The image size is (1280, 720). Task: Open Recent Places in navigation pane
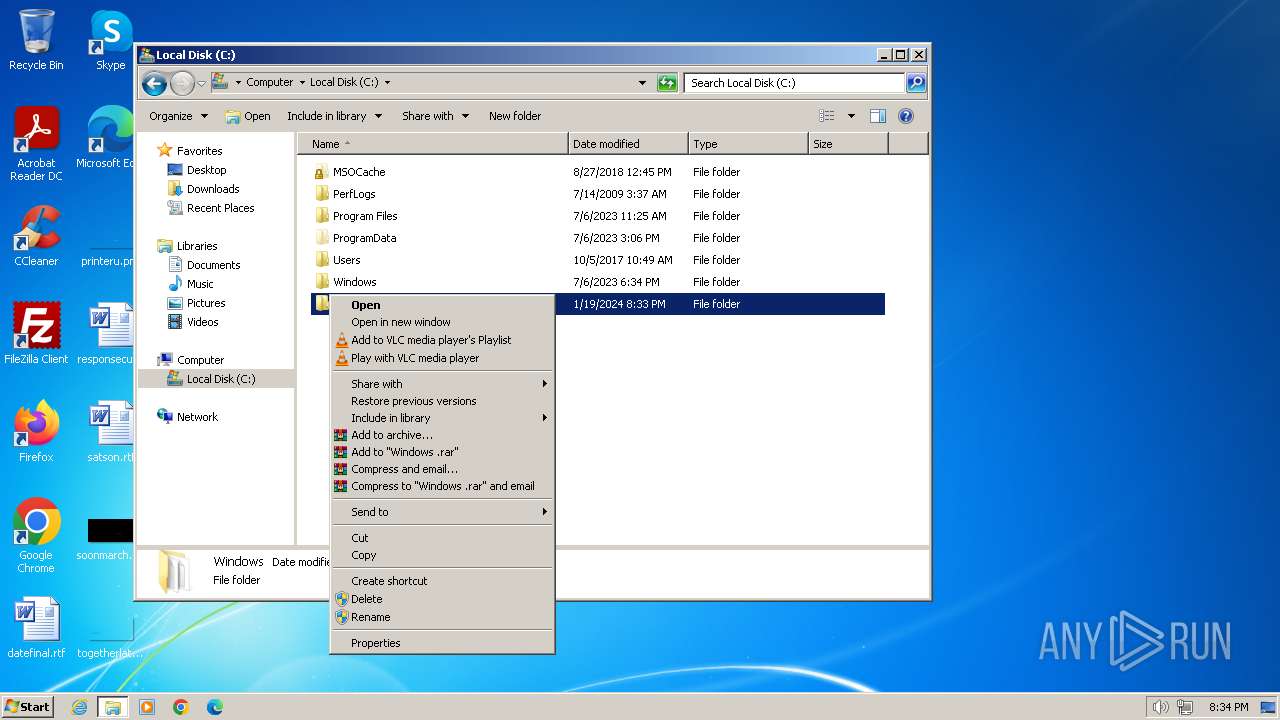point(220,208)
